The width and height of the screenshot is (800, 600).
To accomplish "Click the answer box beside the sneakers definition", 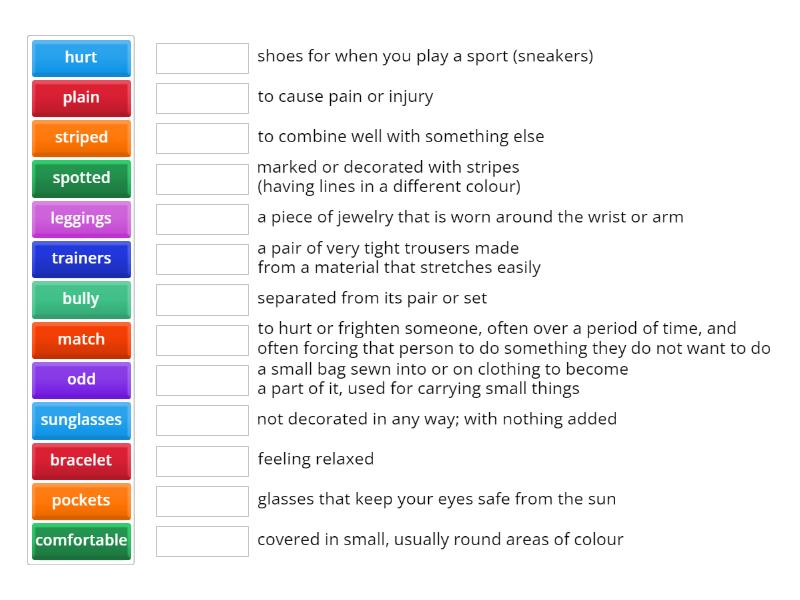I will pyautogui.click(x=202, y=57).
